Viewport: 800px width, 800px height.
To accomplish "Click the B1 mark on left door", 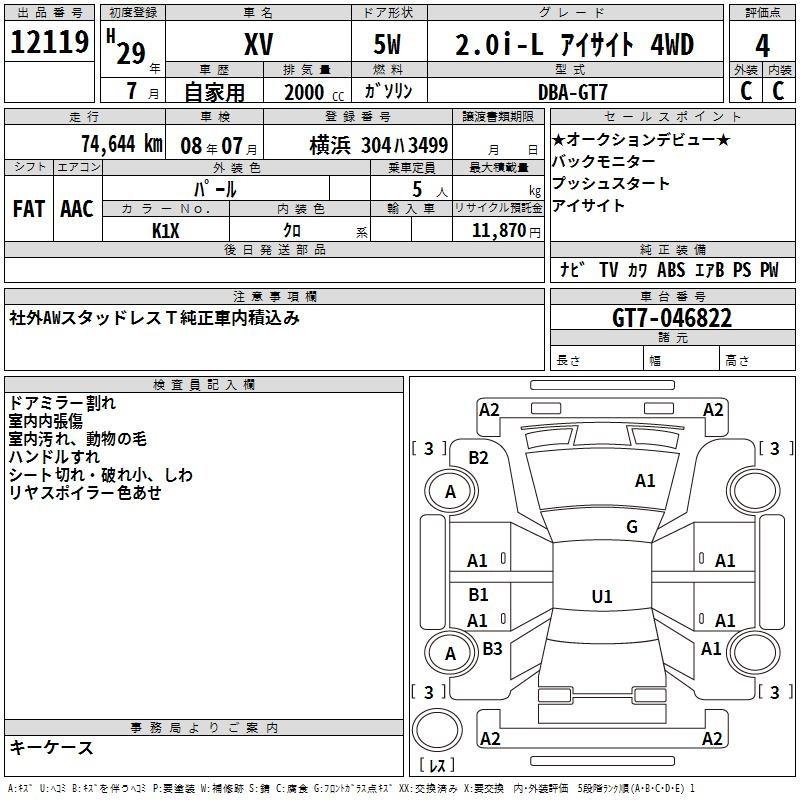I will pyautogui.click(x=478, y=594).
